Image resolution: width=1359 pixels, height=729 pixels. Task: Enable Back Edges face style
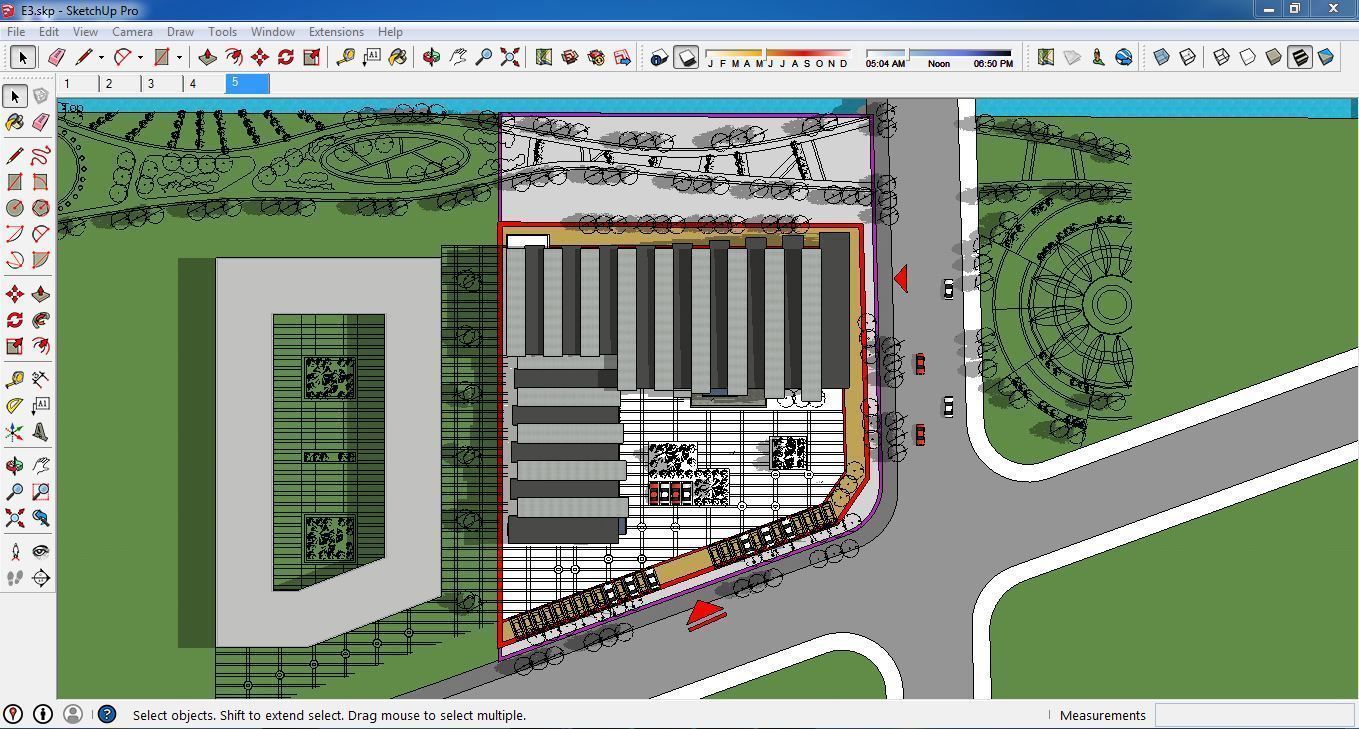coord(1188,57)
